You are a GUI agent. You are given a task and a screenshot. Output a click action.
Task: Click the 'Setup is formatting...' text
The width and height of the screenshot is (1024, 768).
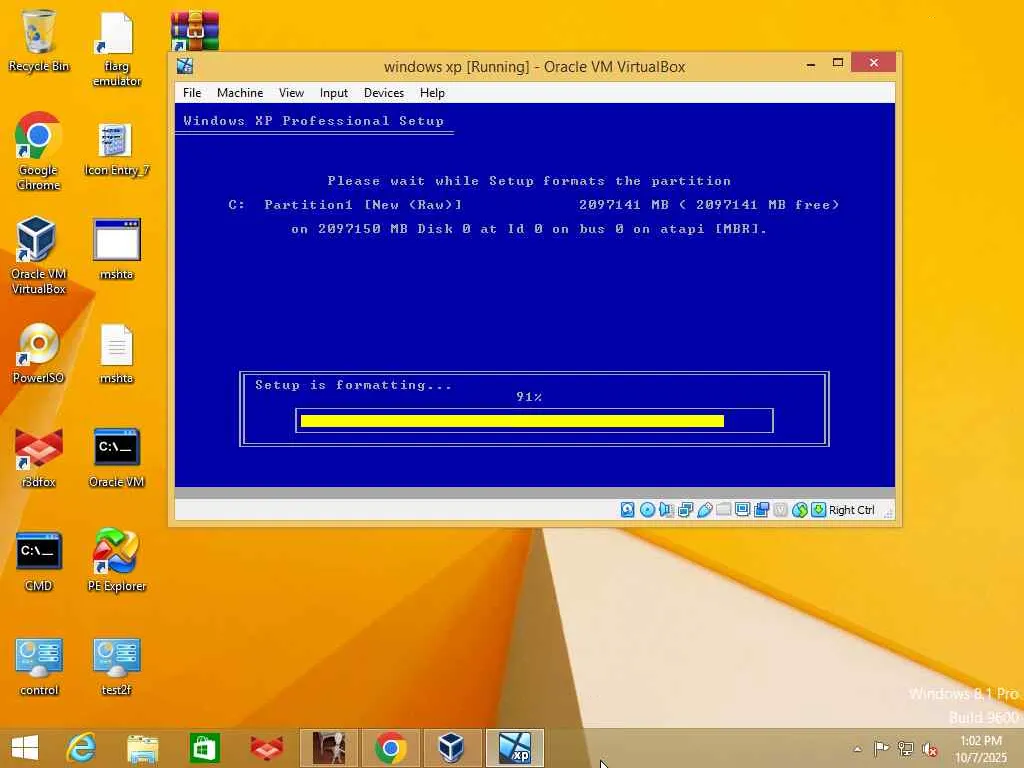point(353,385)
